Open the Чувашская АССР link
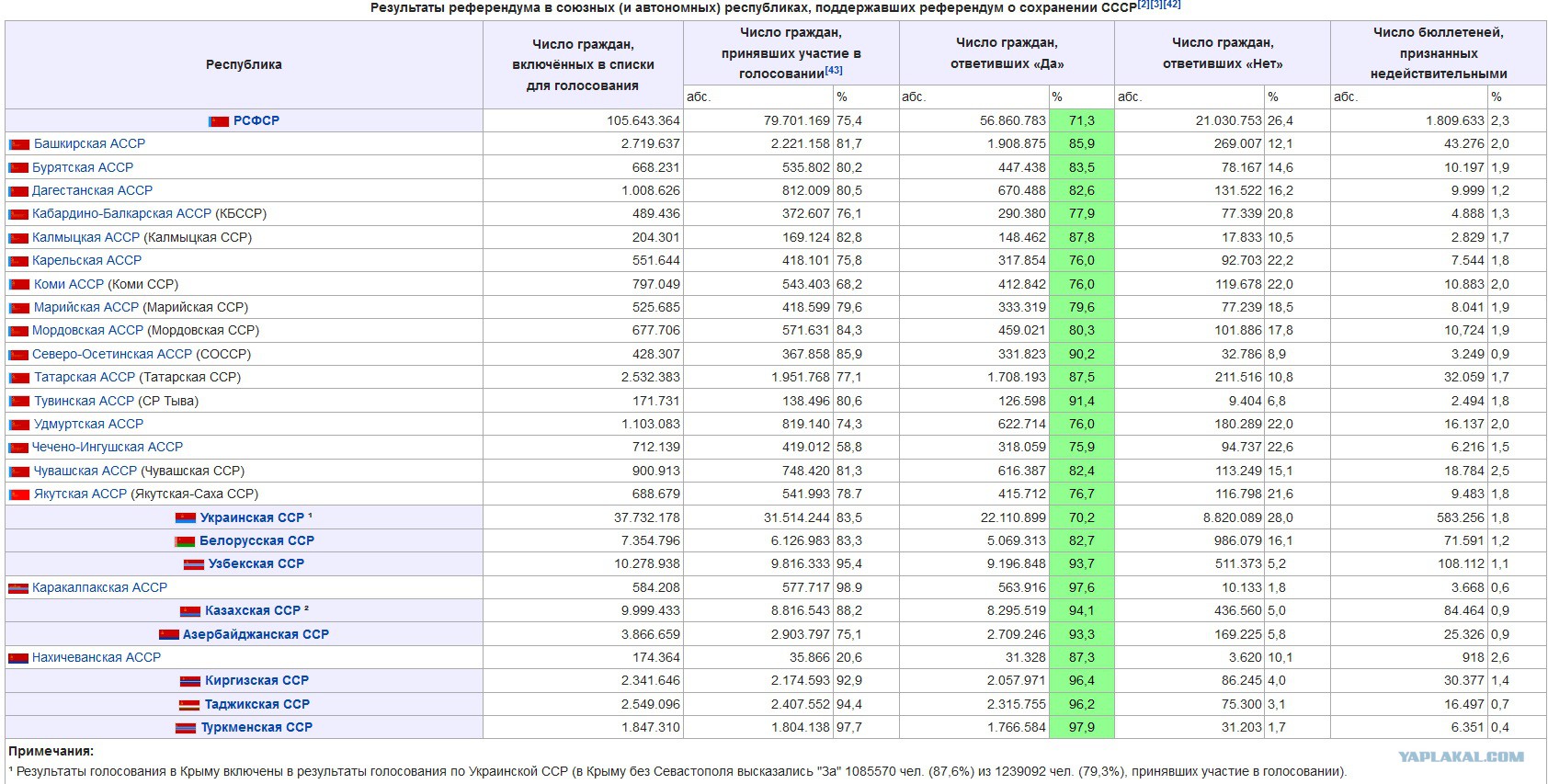 click(x=85, y=471)
